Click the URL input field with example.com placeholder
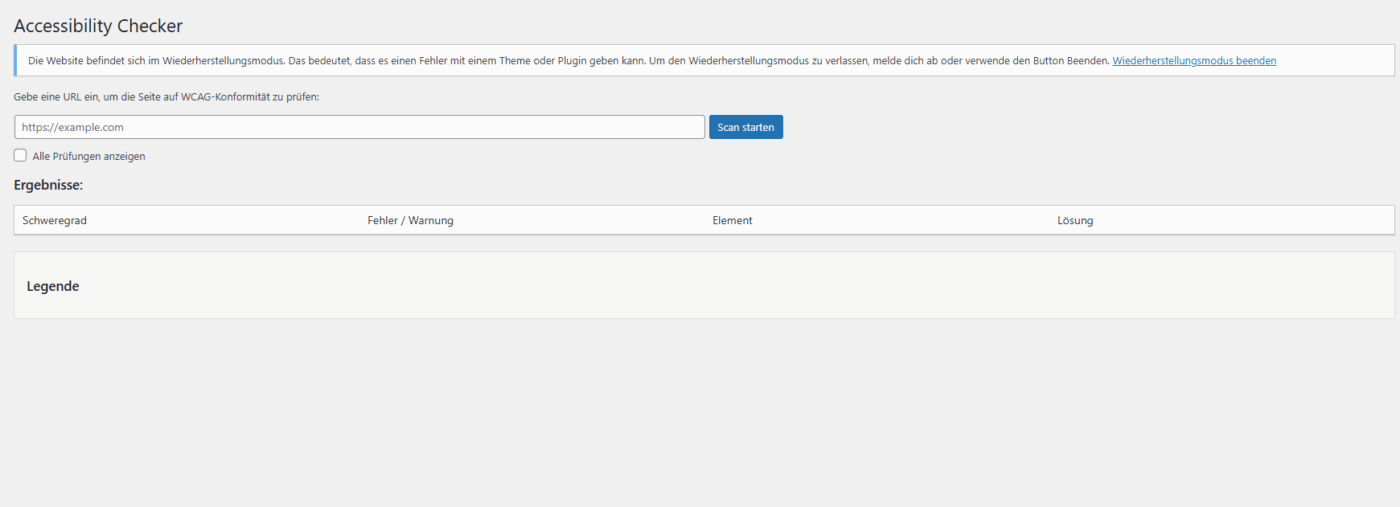Image resolution: width=1400 pixels, height=507 pixels. coord(359,127)
